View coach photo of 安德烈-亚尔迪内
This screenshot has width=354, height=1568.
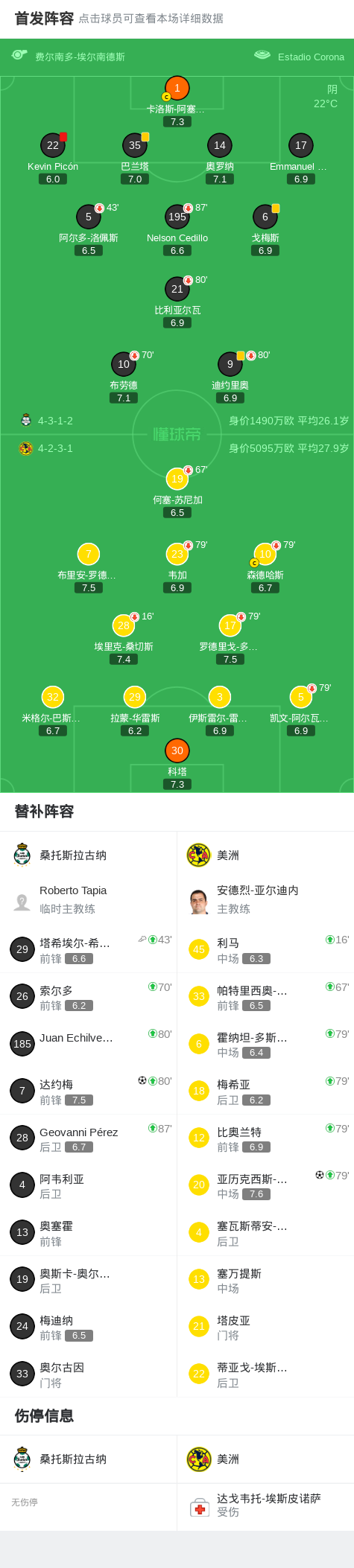(x=199, y=902)
